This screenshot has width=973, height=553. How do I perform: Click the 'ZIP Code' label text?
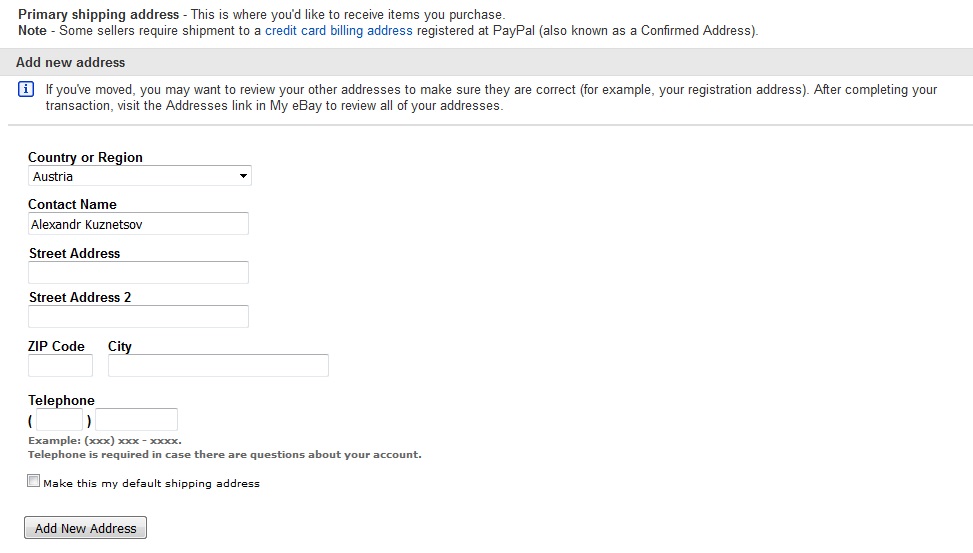click(56, 346)
